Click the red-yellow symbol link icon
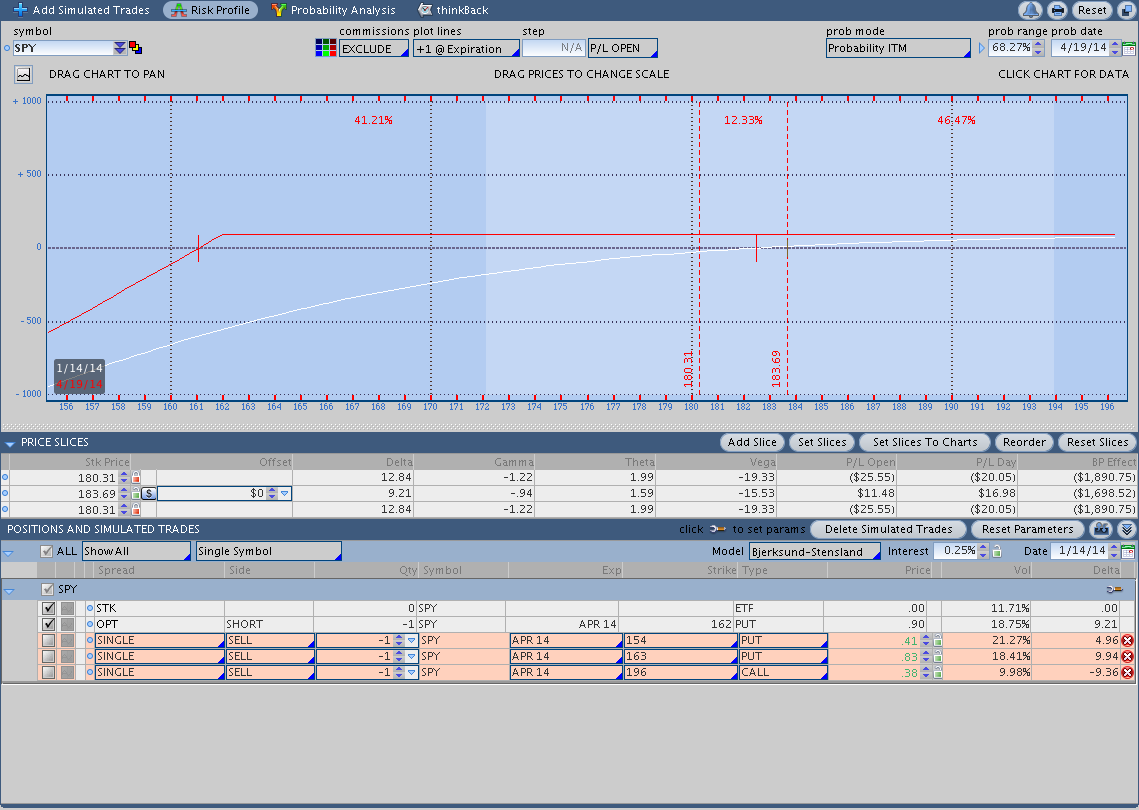The image size is (1139, 810). click(136, 48)
